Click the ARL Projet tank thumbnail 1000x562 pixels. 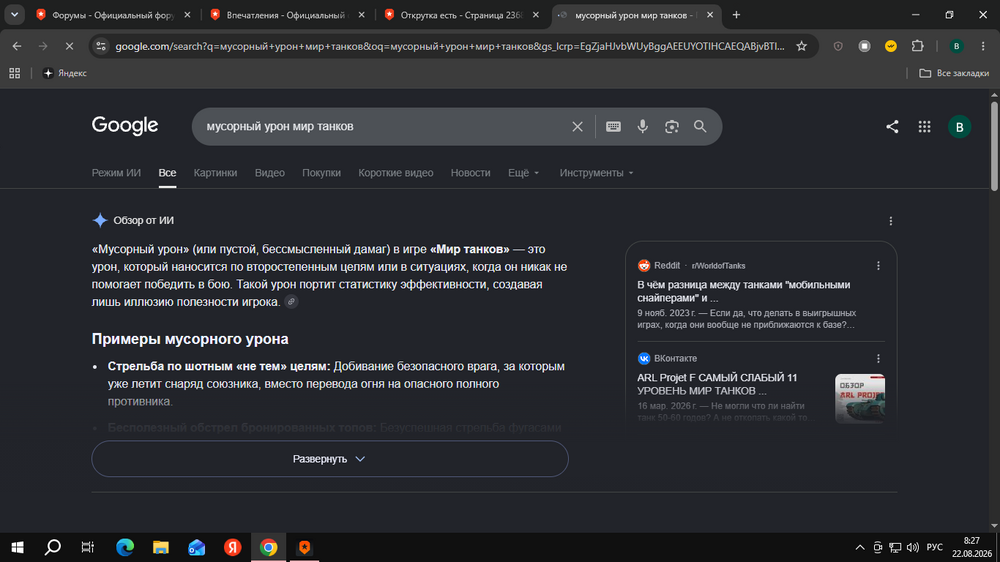[860, 399]
